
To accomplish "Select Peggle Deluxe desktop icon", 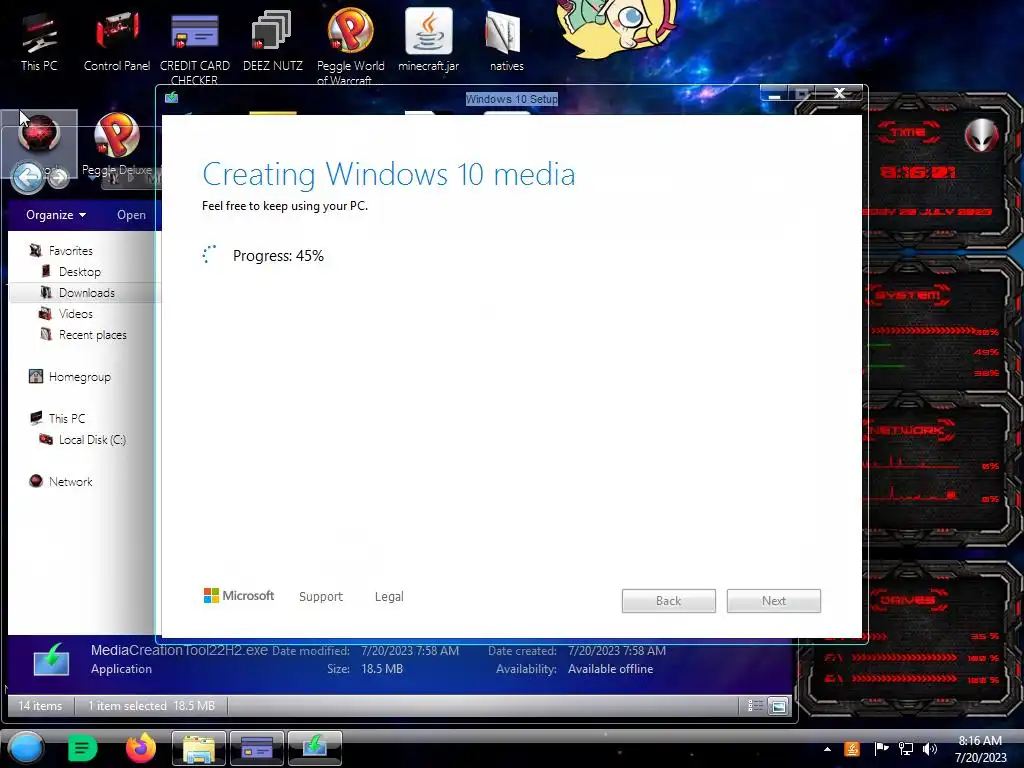I will (x=117, y=144).
